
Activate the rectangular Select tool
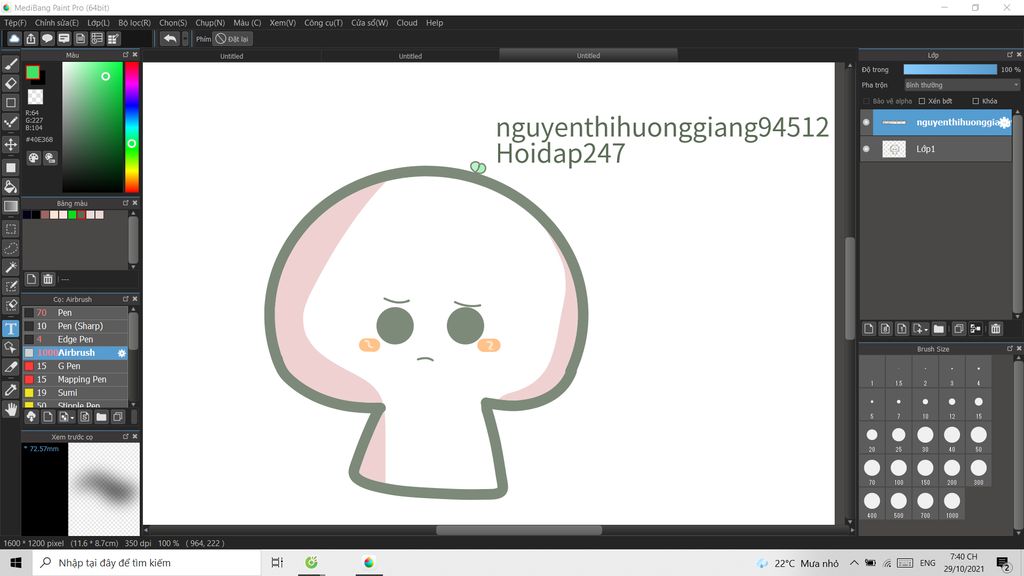click(x=10, y=229)
